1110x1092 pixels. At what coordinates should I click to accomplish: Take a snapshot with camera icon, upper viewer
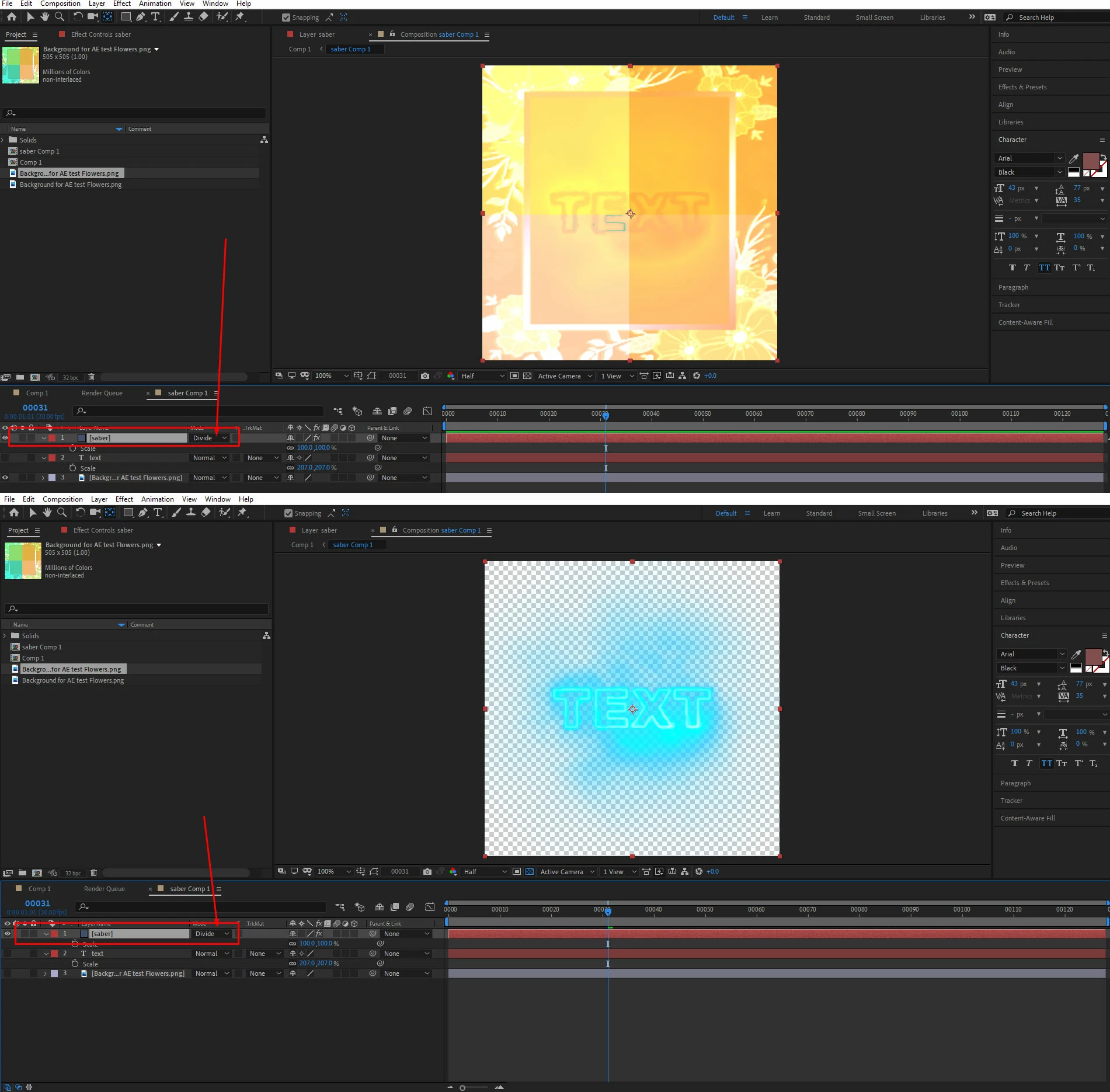tap(425, 376)
